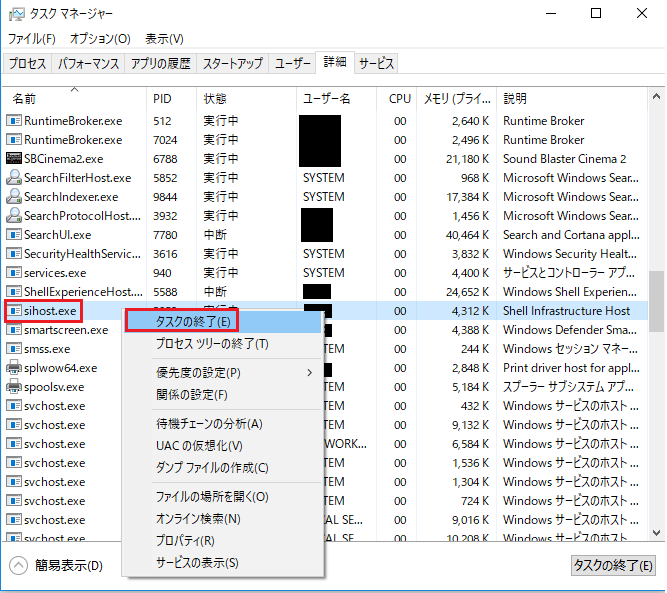This screenshot has height=593, width=667.
Task: Choose 待機チェーンの分析(A) menu entry
Action: 223,424
